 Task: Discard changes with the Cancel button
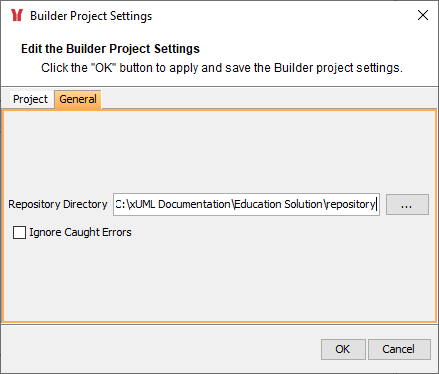399,349
